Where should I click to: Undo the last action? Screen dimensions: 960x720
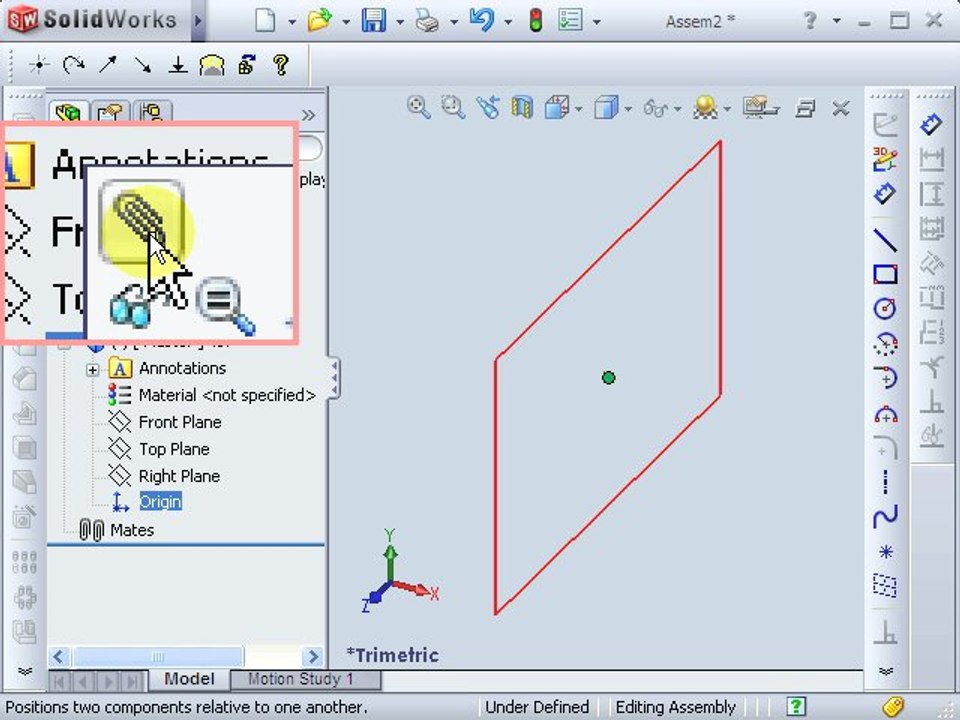[x=482, y=20]
